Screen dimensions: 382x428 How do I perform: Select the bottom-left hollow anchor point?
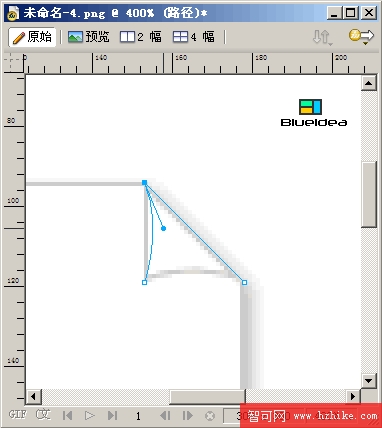[x=144, y=282]
